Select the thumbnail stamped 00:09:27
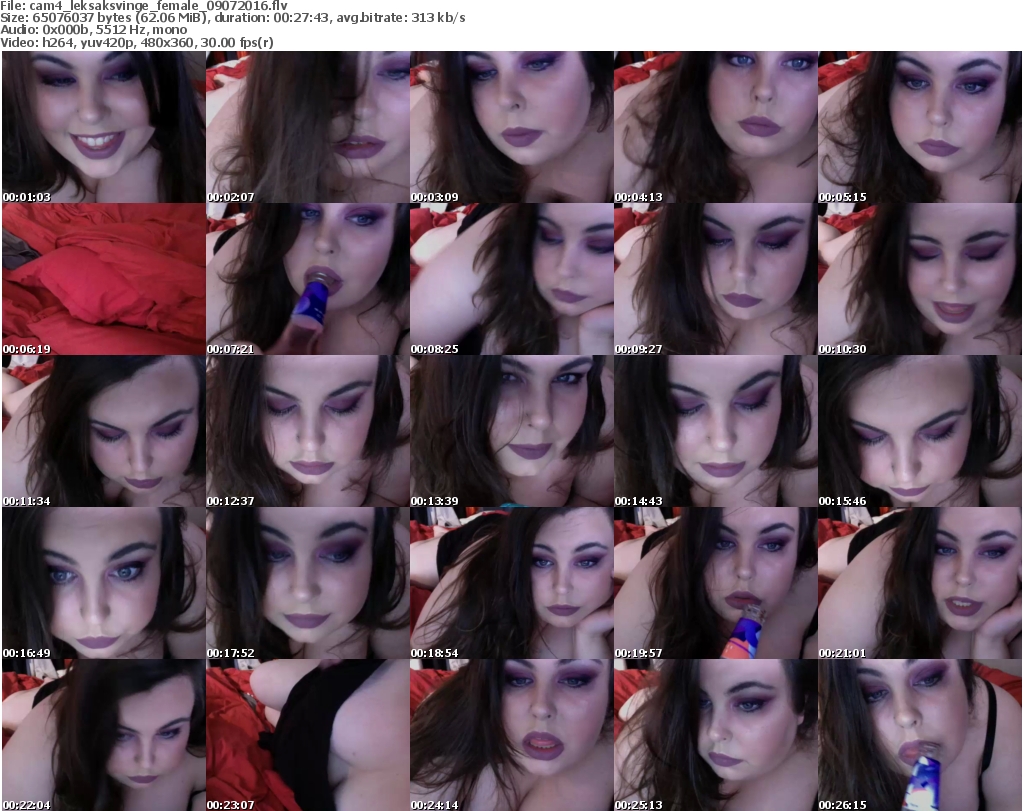 click(x=715, y=279)
